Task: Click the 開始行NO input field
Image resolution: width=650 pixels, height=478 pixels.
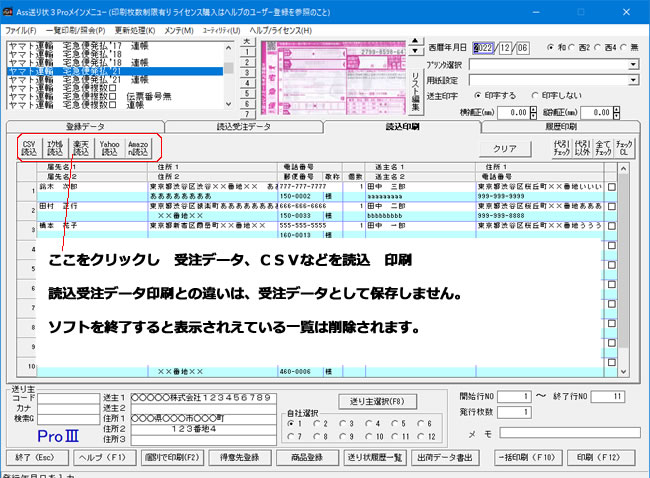Action: pyautogui.click(x=516, y=396)
